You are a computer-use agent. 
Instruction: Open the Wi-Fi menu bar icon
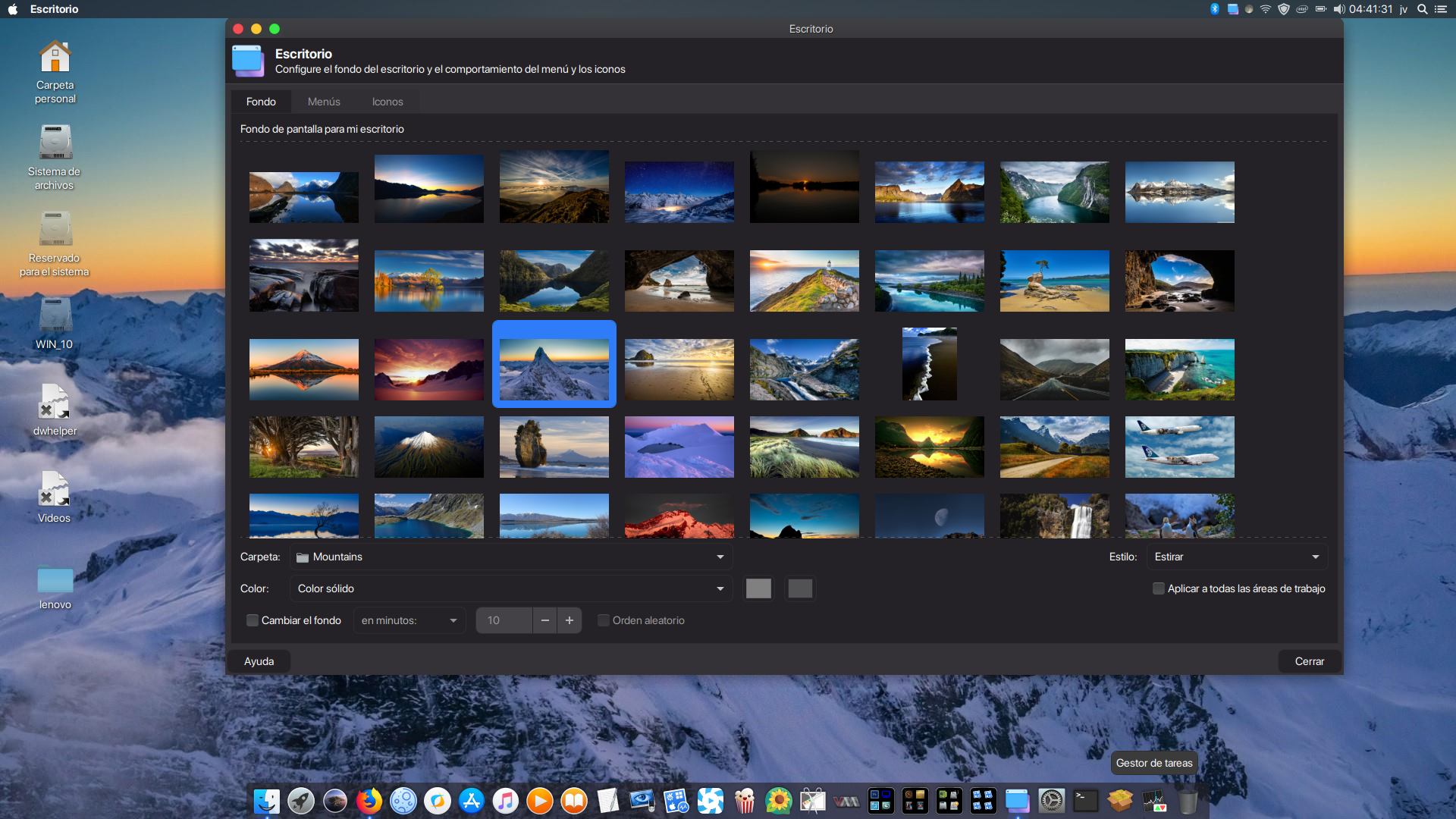1266,9
